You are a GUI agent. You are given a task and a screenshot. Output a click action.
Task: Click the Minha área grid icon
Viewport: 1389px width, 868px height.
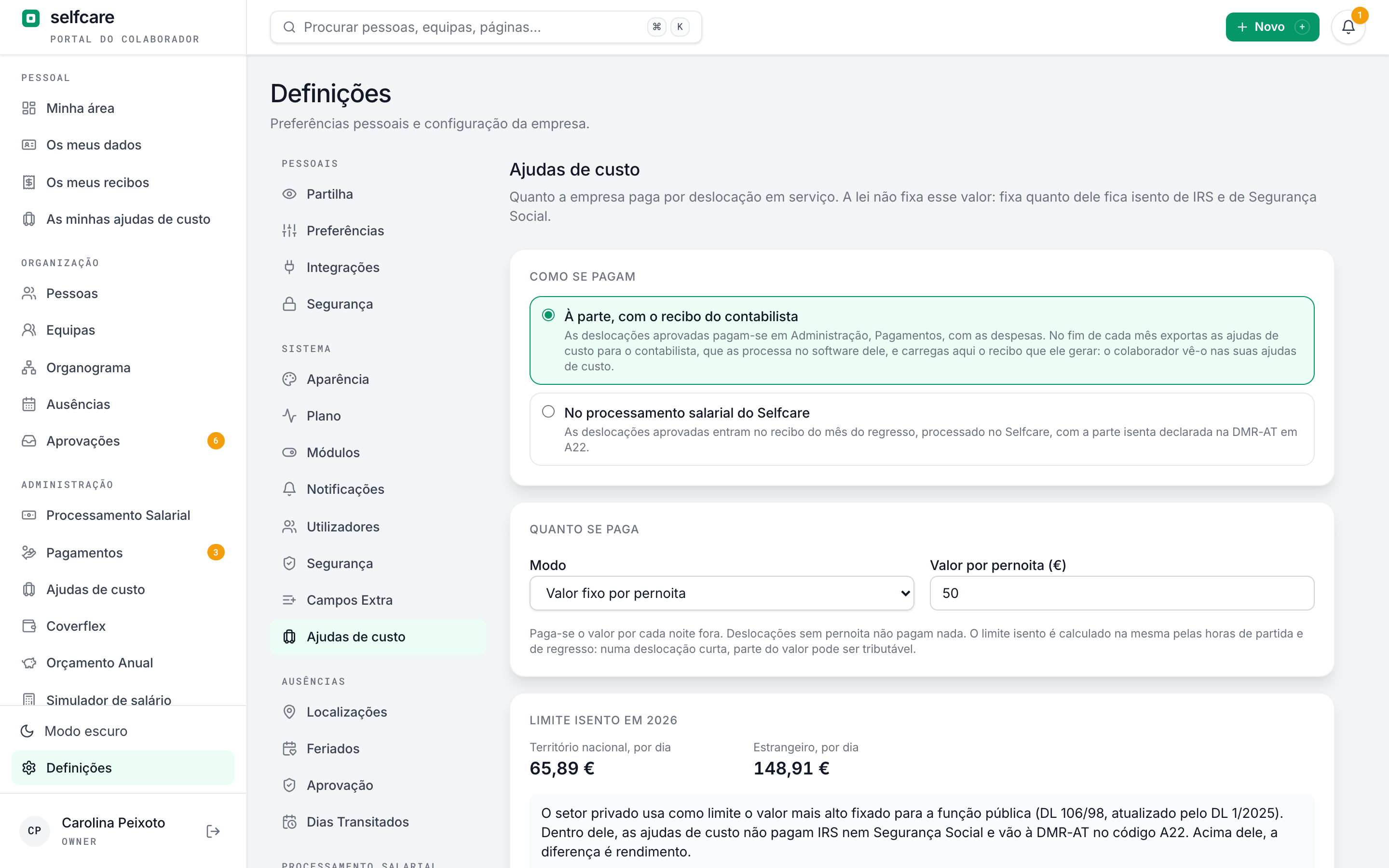(29, 108)
